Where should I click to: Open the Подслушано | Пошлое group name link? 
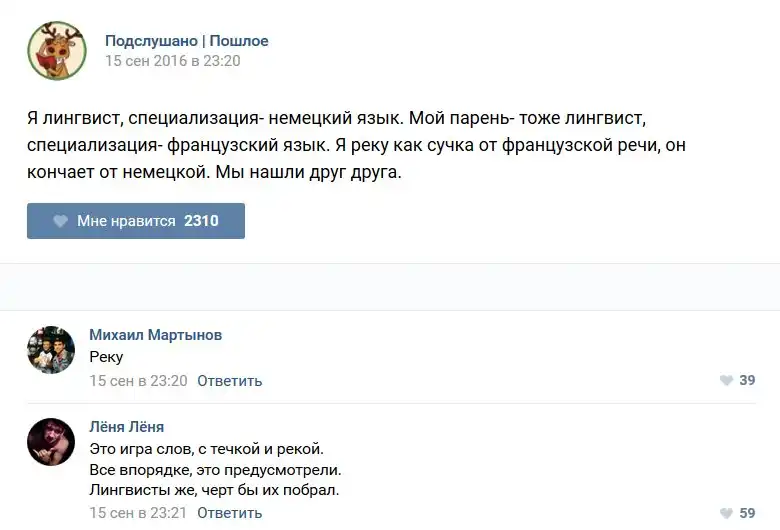click(x=187, y=41)
